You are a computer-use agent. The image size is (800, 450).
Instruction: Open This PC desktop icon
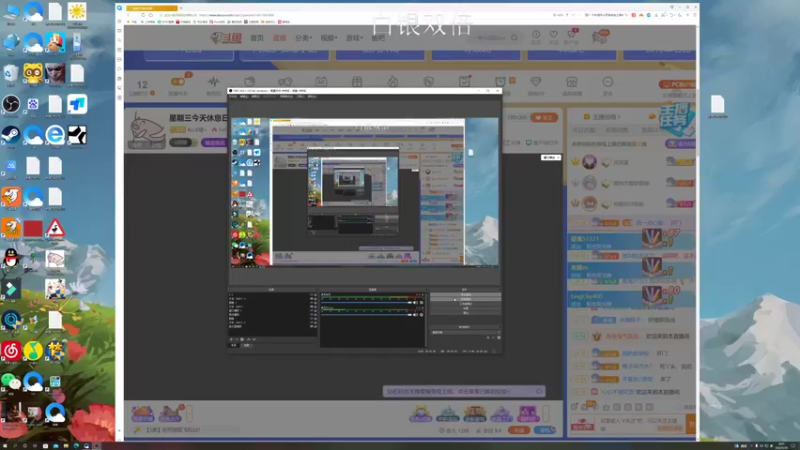(11, 13)
